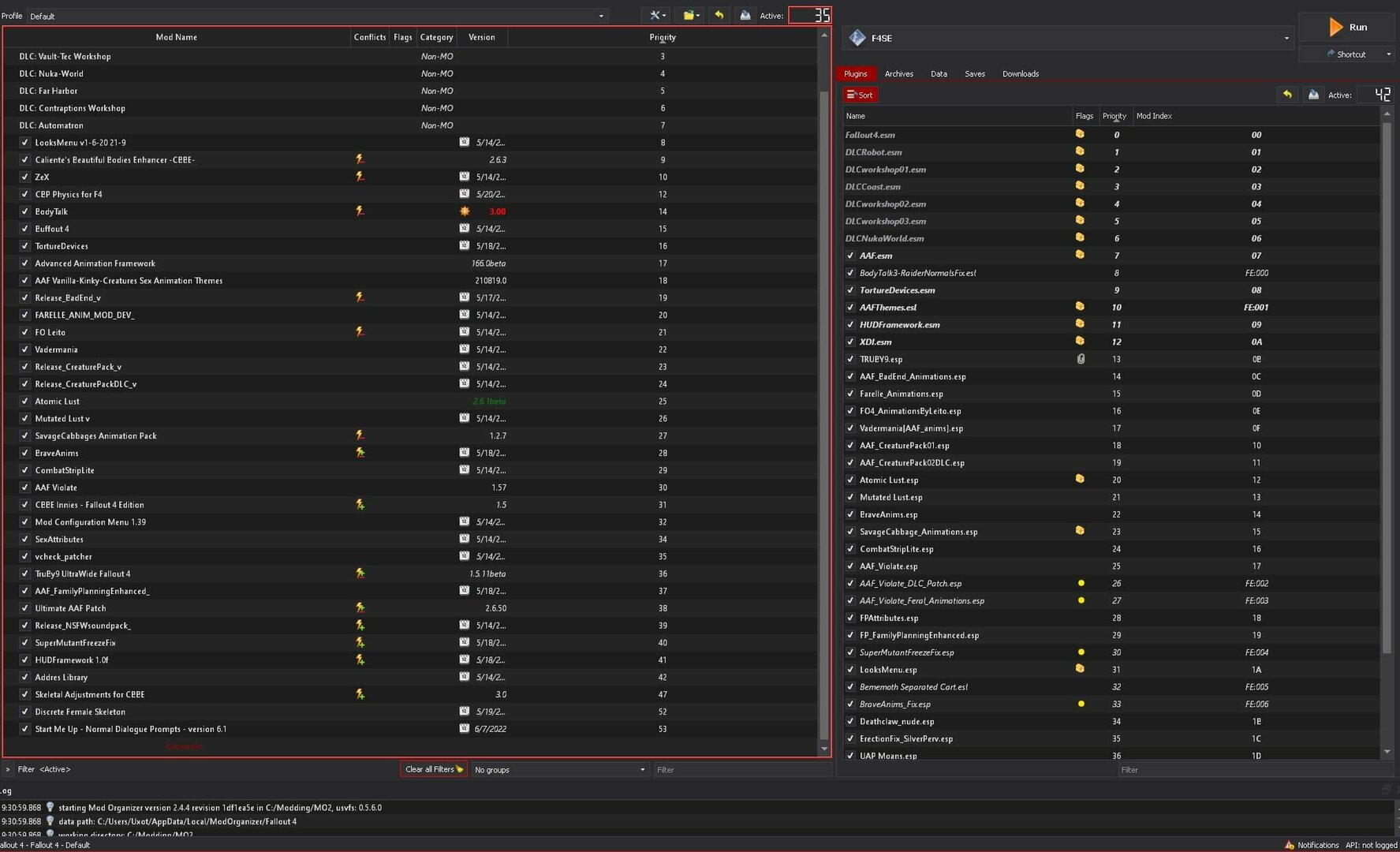Viewport: 1400px width, 852px height.
Task: Open the Data tab
Action: tap(939, 74)
